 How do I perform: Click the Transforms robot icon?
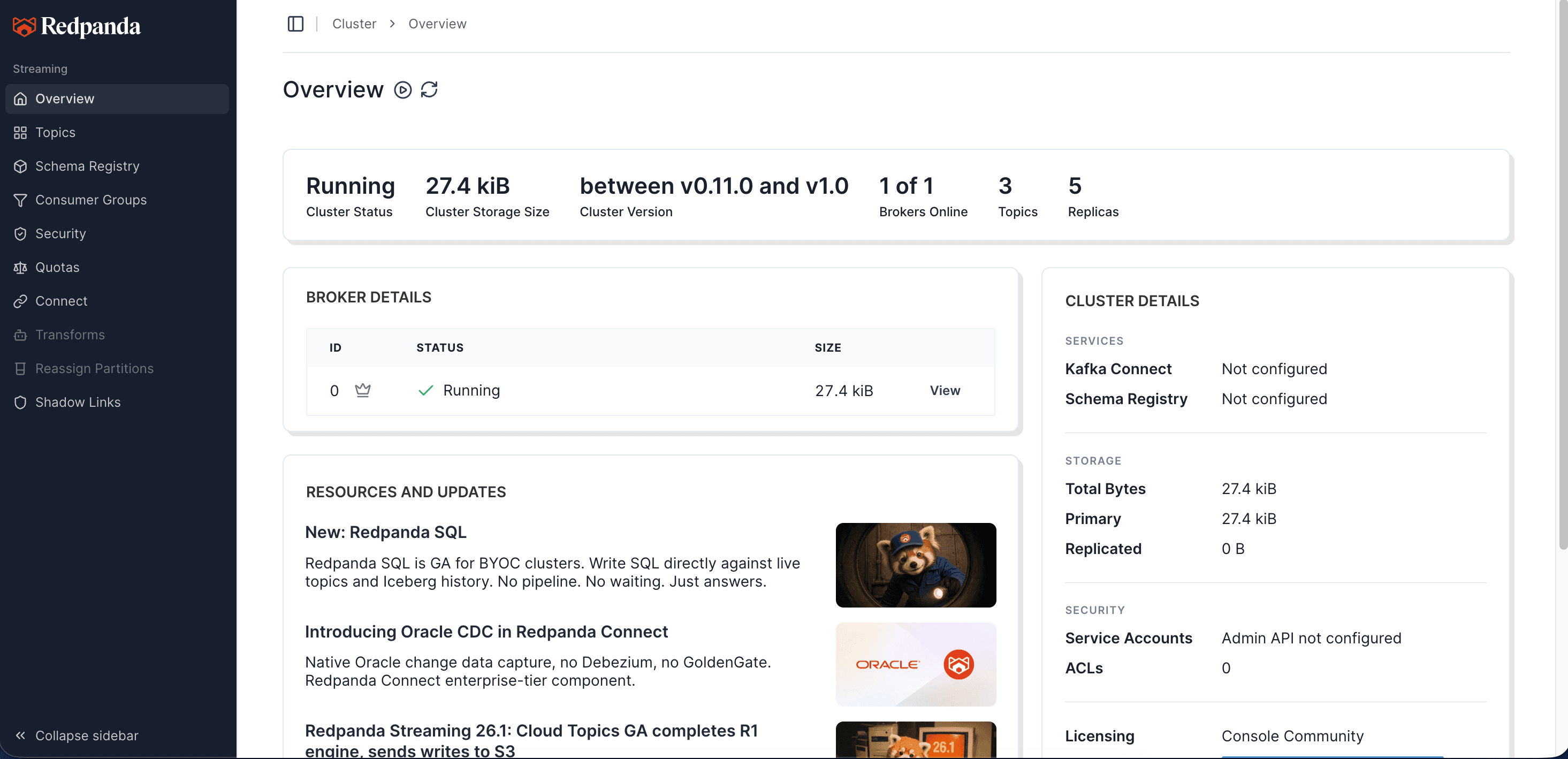[21, 336]
